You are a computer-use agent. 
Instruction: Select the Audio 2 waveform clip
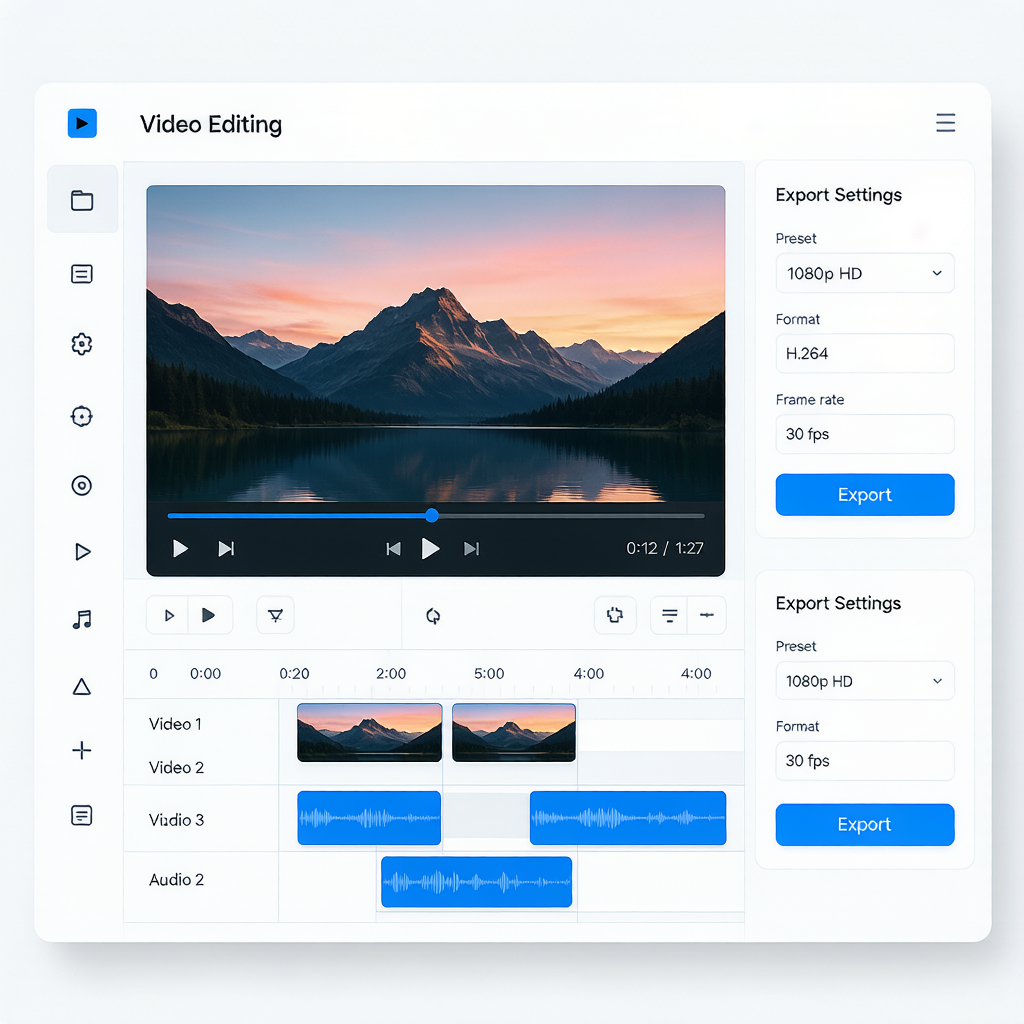pos(477,882)
